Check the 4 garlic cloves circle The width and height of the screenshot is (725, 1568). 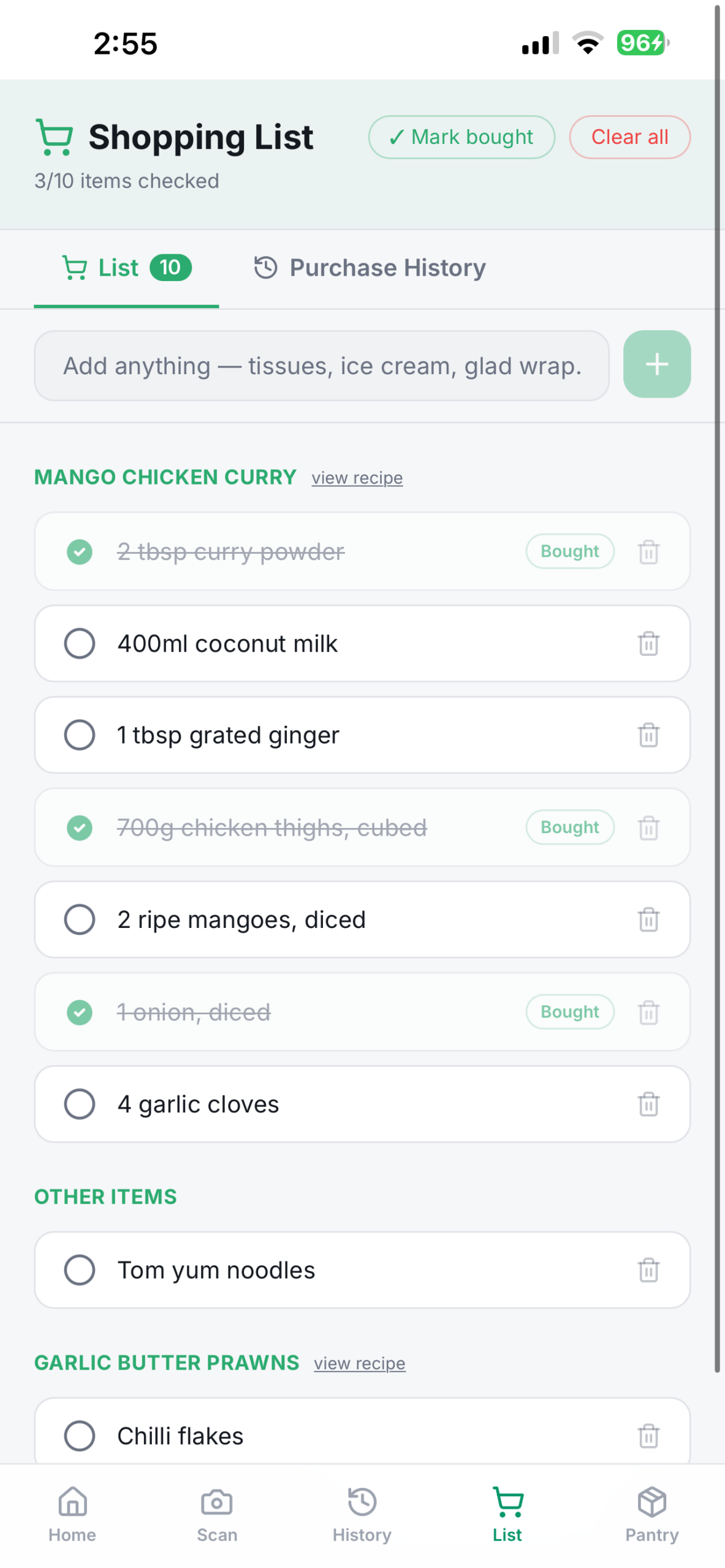point(80,1104)
